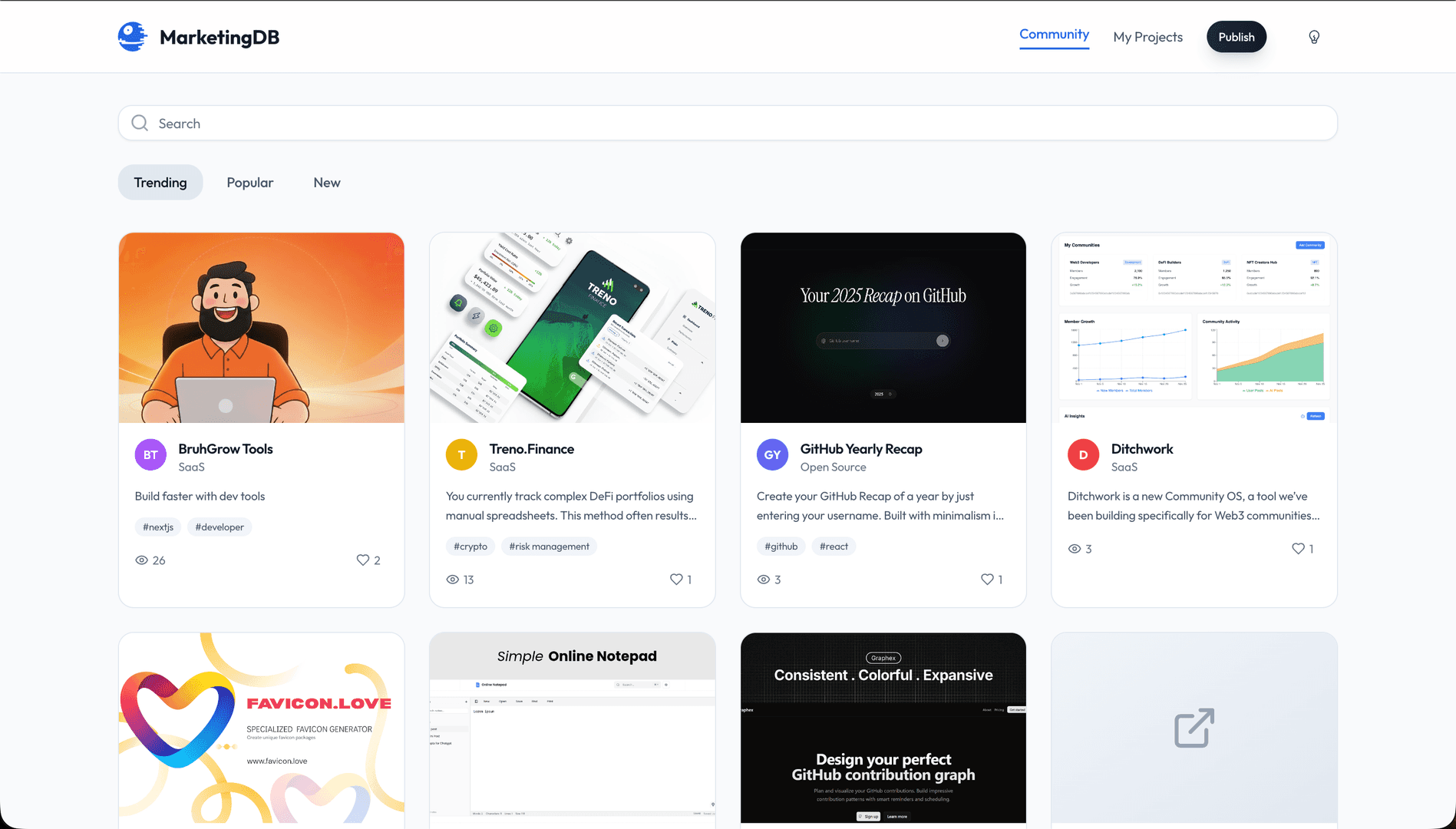This screenshot has height=829, width=1456.
Task: Click the view count eye on GitHub Recap
Action: (x=762, y=580)
